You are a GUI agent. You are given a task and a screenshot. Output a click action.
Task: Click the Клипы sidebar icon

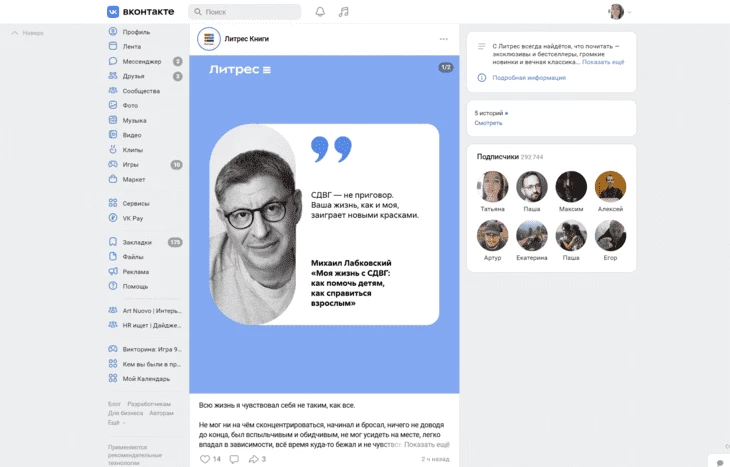click(x=113, y=149)
